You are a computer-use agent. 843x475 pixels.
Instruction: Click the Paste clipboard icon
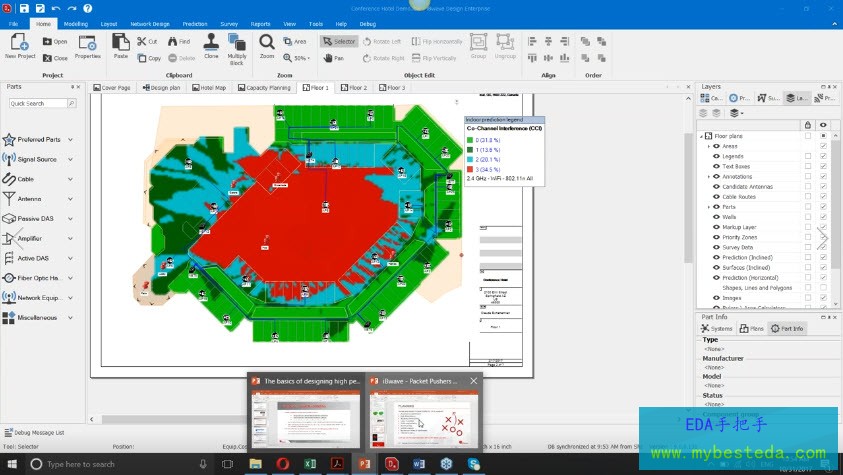coord(121,44)
